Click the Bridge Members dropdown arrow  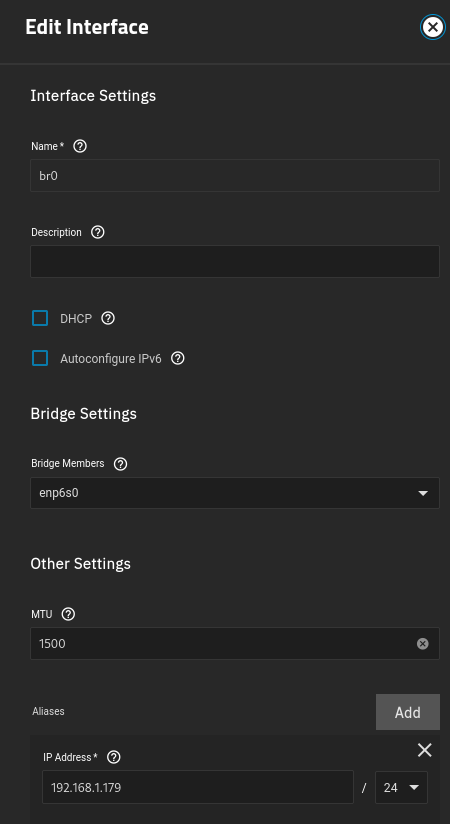coord(423,493)
